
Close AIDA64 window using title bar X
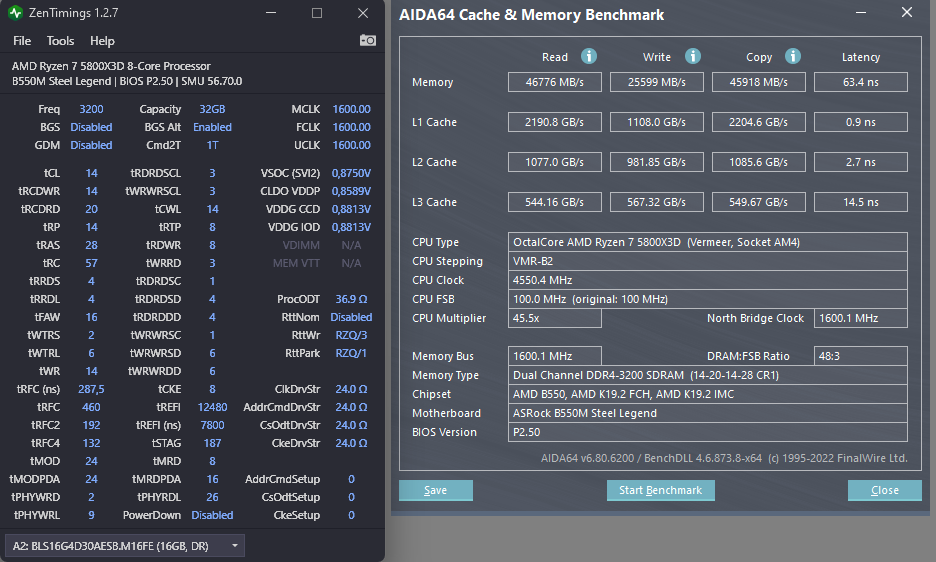pos(906,13)
